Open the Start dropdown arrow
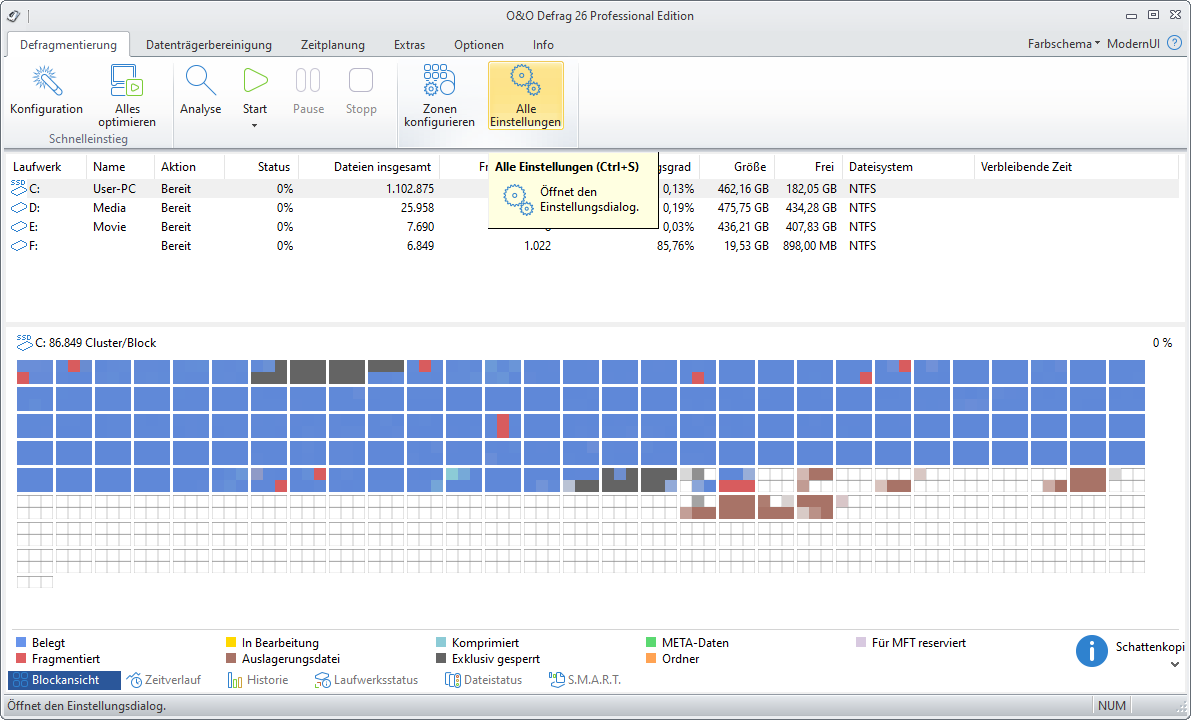1191x720 pixels. [255, 126]
